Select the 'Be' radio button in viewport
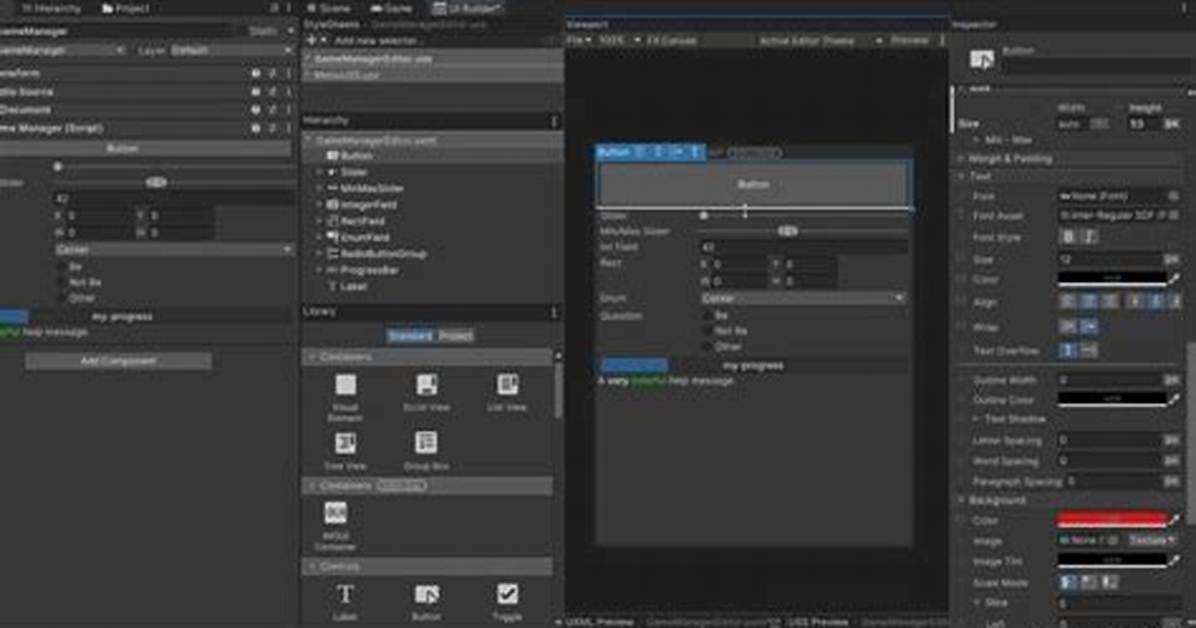The width and height of the screenshot is (1196, 628). [707, 315]
